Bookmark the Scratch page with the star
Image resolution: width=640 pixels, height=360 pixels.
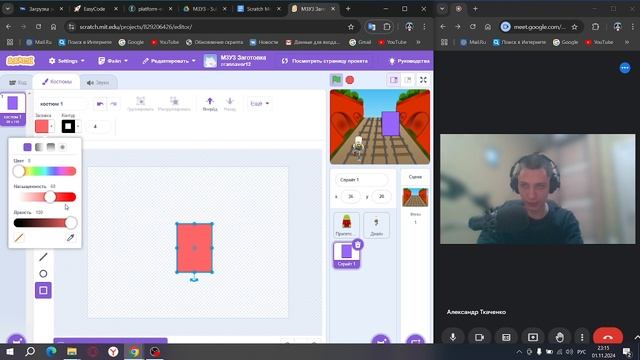coord(351,27)
